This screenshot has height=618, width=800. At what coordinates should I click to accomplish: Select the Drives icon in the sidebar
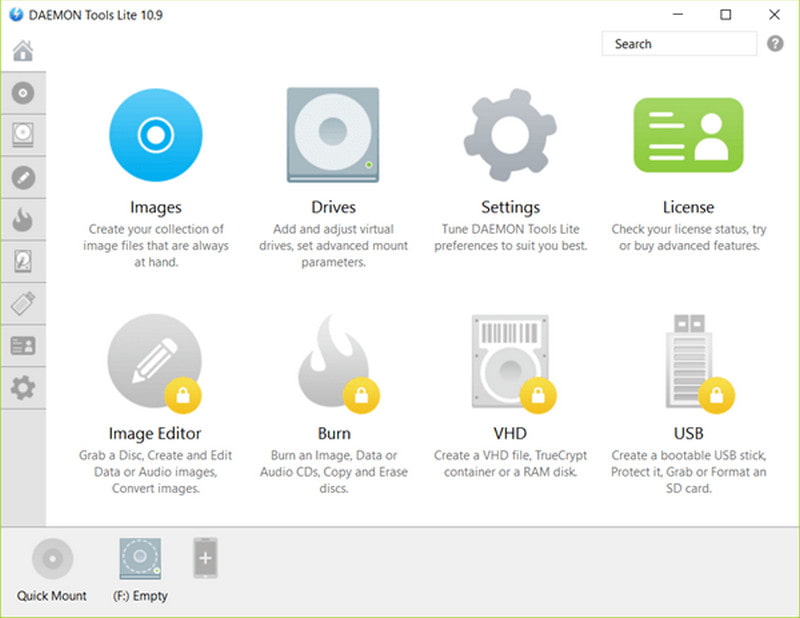click(x=23, y=135)
